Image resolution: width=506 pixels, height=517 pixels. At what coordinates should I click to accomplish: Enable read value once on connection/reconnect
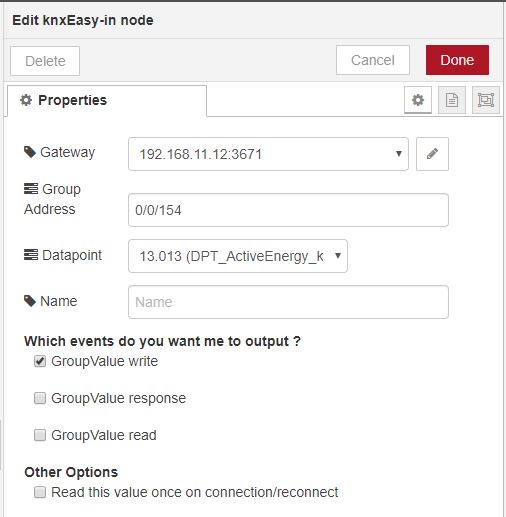40,492
